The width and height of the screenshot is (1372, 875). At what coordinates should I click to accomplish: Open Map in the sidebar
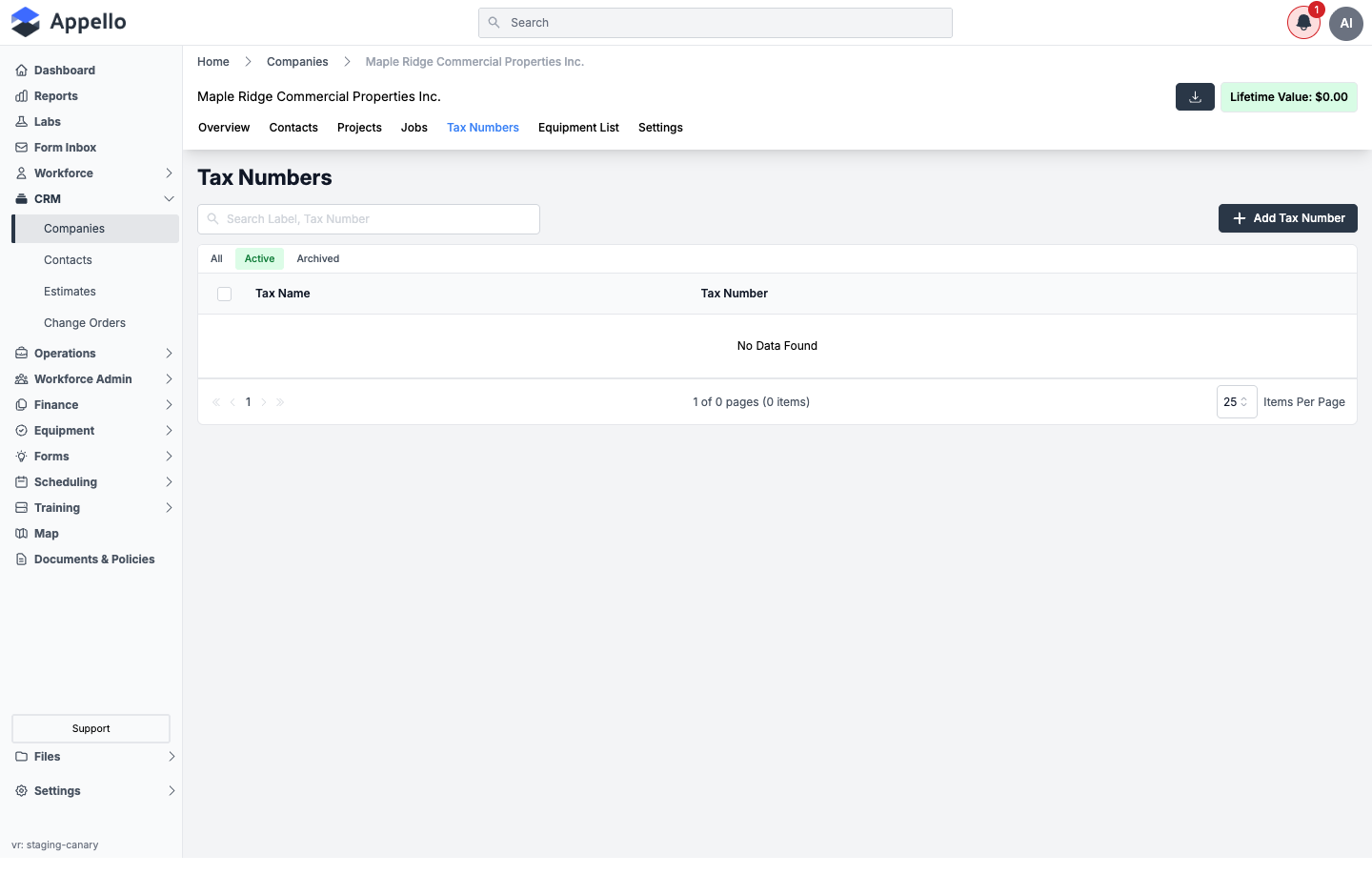[x=47, y=534]
